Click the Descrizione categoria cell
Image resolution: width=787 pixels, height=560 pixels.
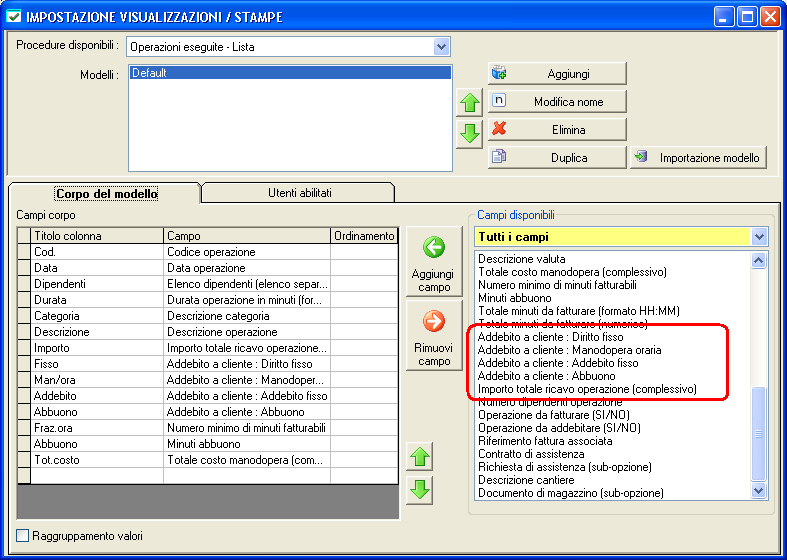click(247, 316)
